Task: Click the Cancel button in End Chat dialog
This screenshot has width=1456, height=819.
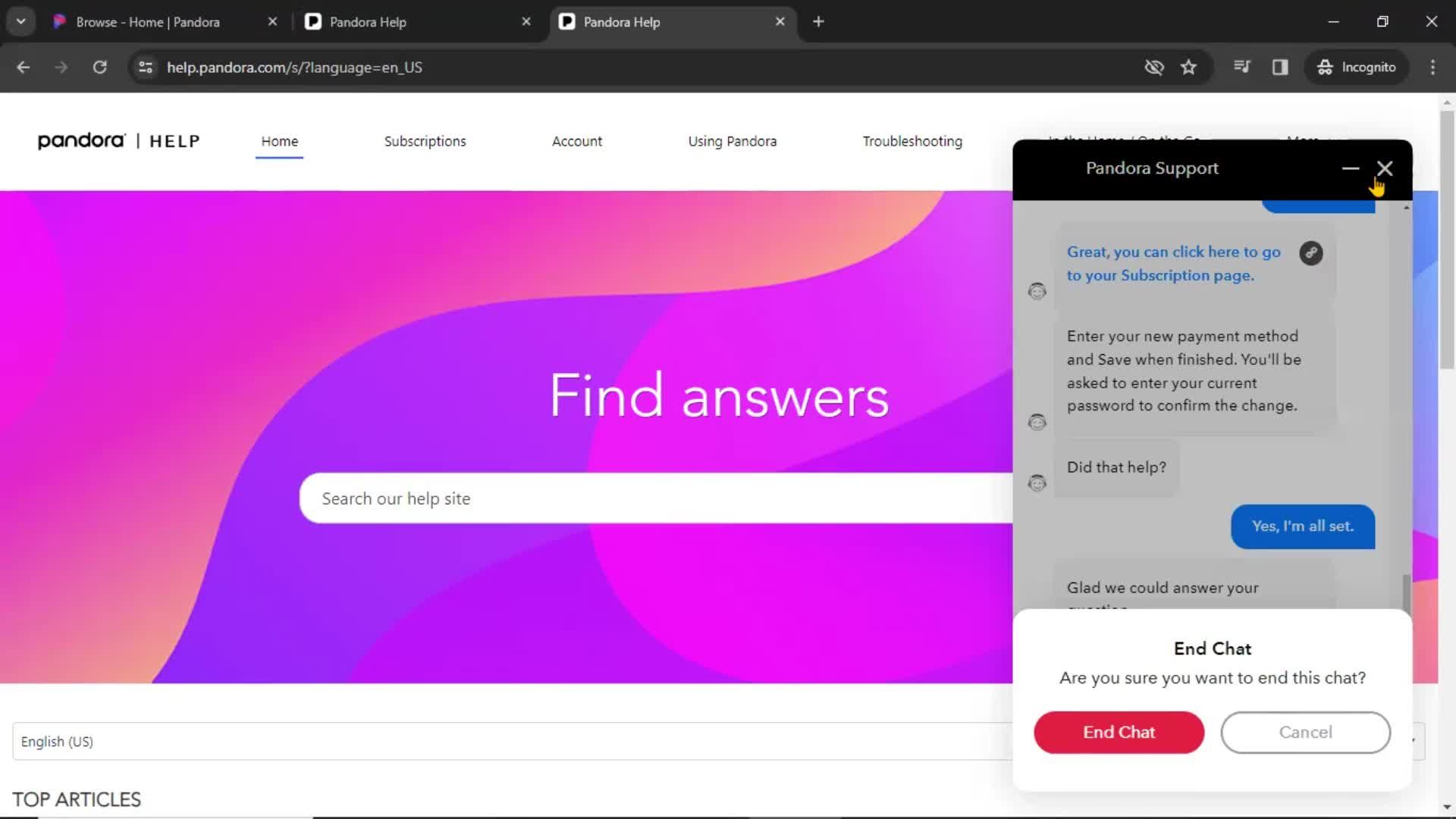Action: coord(1306,732)
